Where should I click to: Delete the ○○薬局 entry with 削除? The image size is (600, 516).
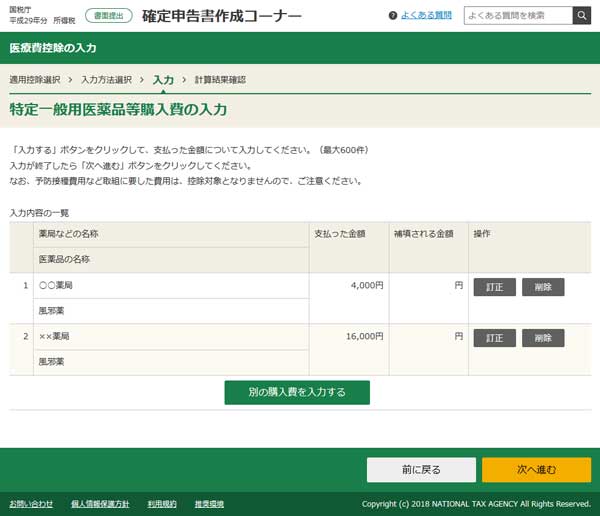click(543, 287)
